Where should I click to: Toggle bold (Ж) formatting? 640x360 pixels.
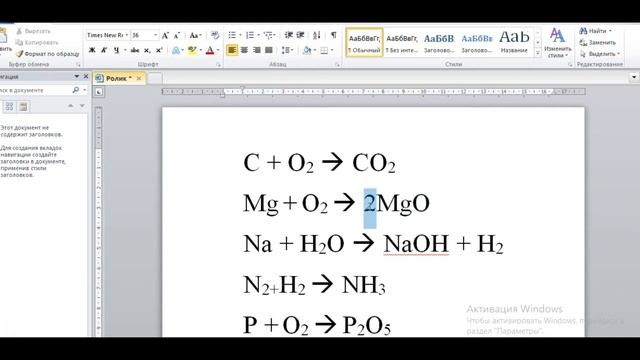[x=92, y=50]
